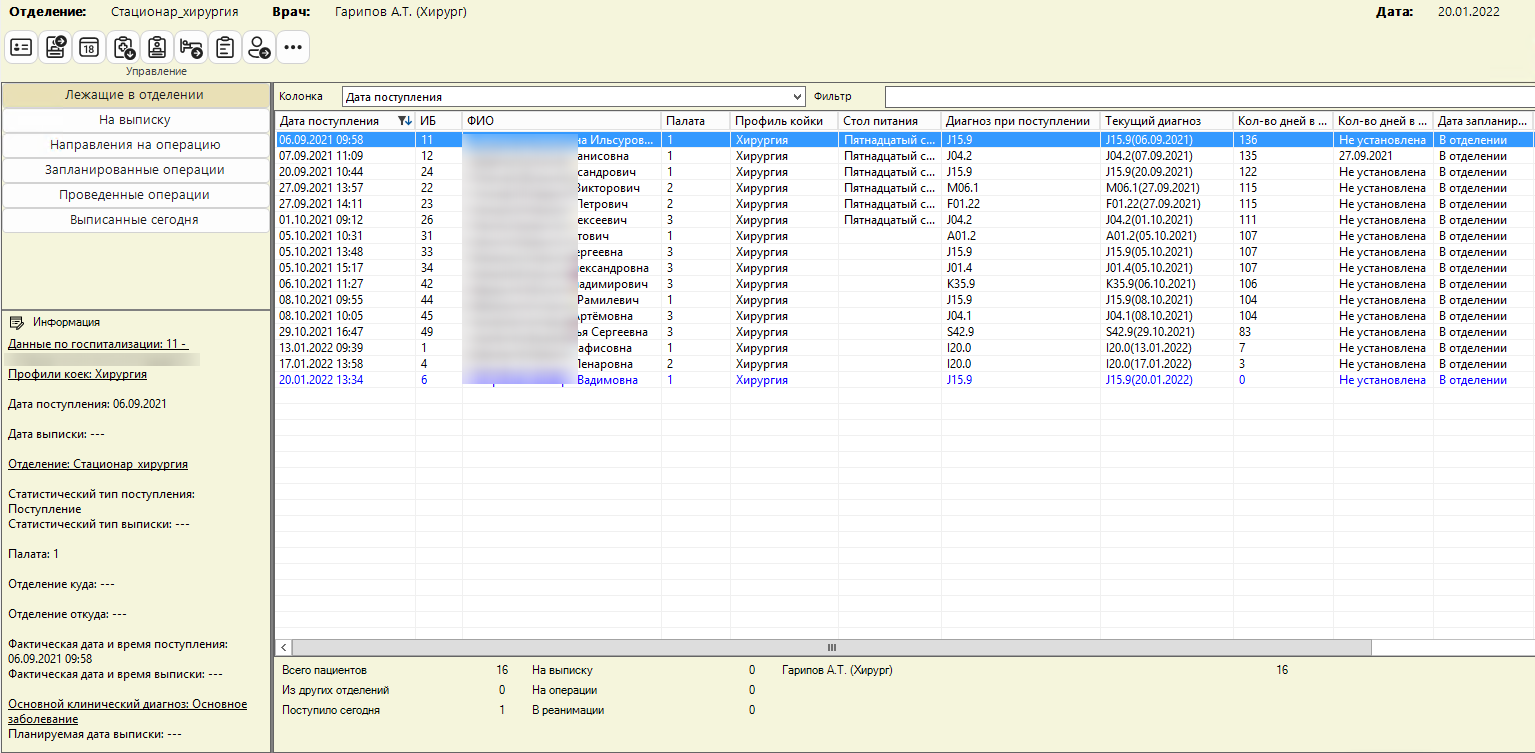Open the Колонка dropdown showing Дата поступления
Image resolution: width=1535 pixels, height=753 pixels.
click(x=573, y=97)
